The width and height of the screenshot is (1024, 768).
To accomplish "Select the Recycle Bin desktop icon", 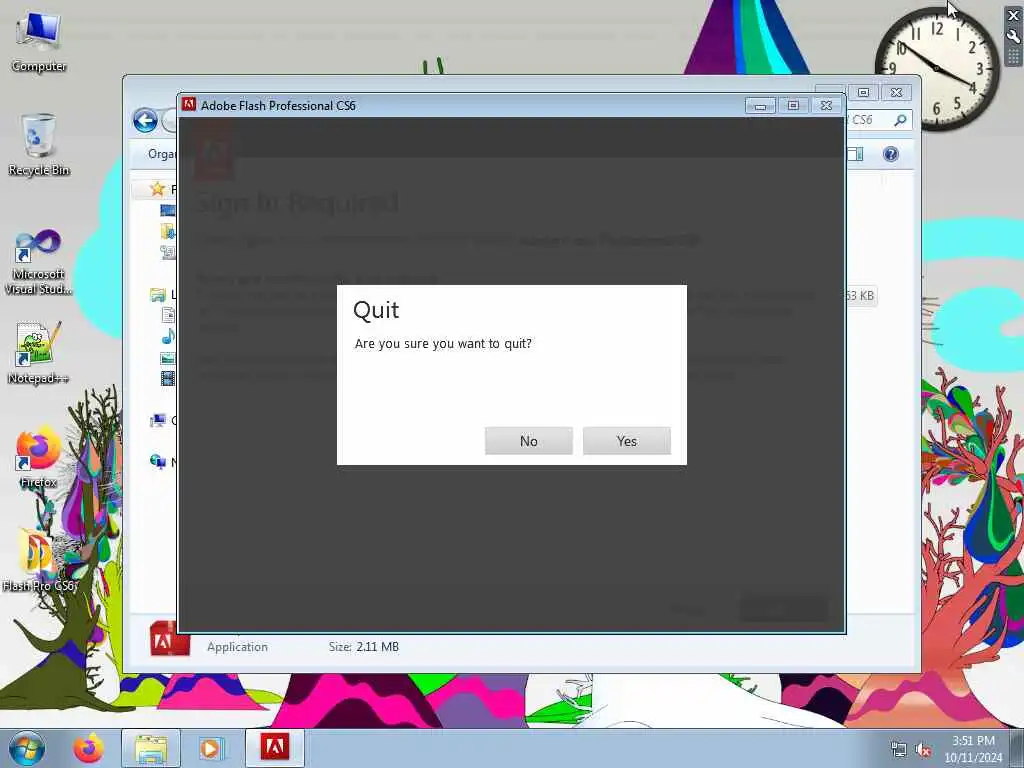I will (x=39, y=145).
